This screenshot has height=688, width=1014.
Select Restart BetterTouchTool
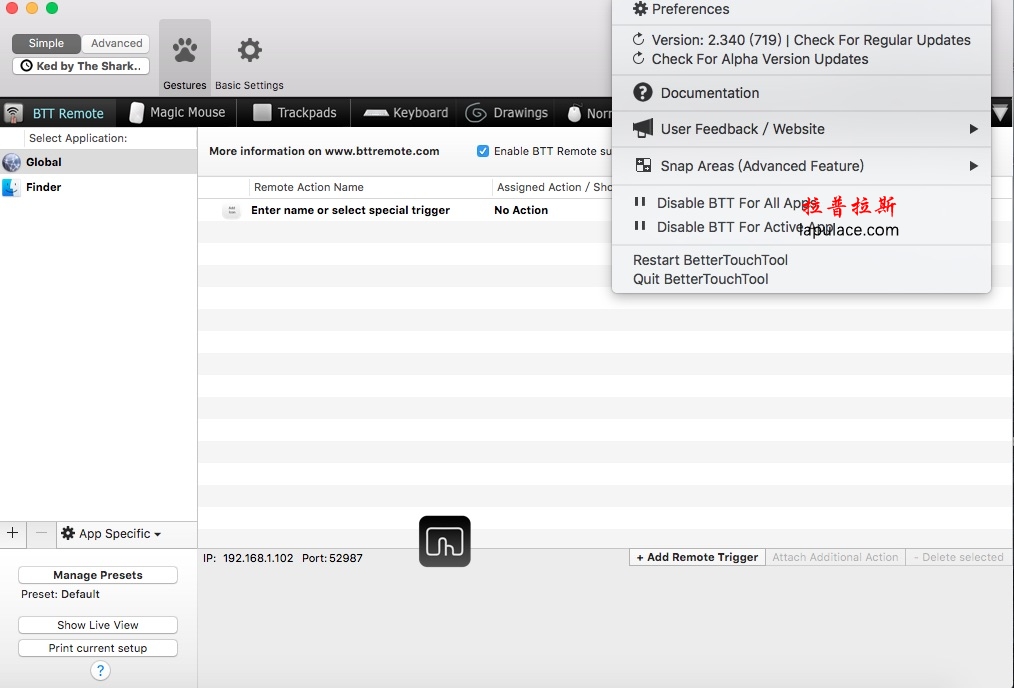coord(801,260)
